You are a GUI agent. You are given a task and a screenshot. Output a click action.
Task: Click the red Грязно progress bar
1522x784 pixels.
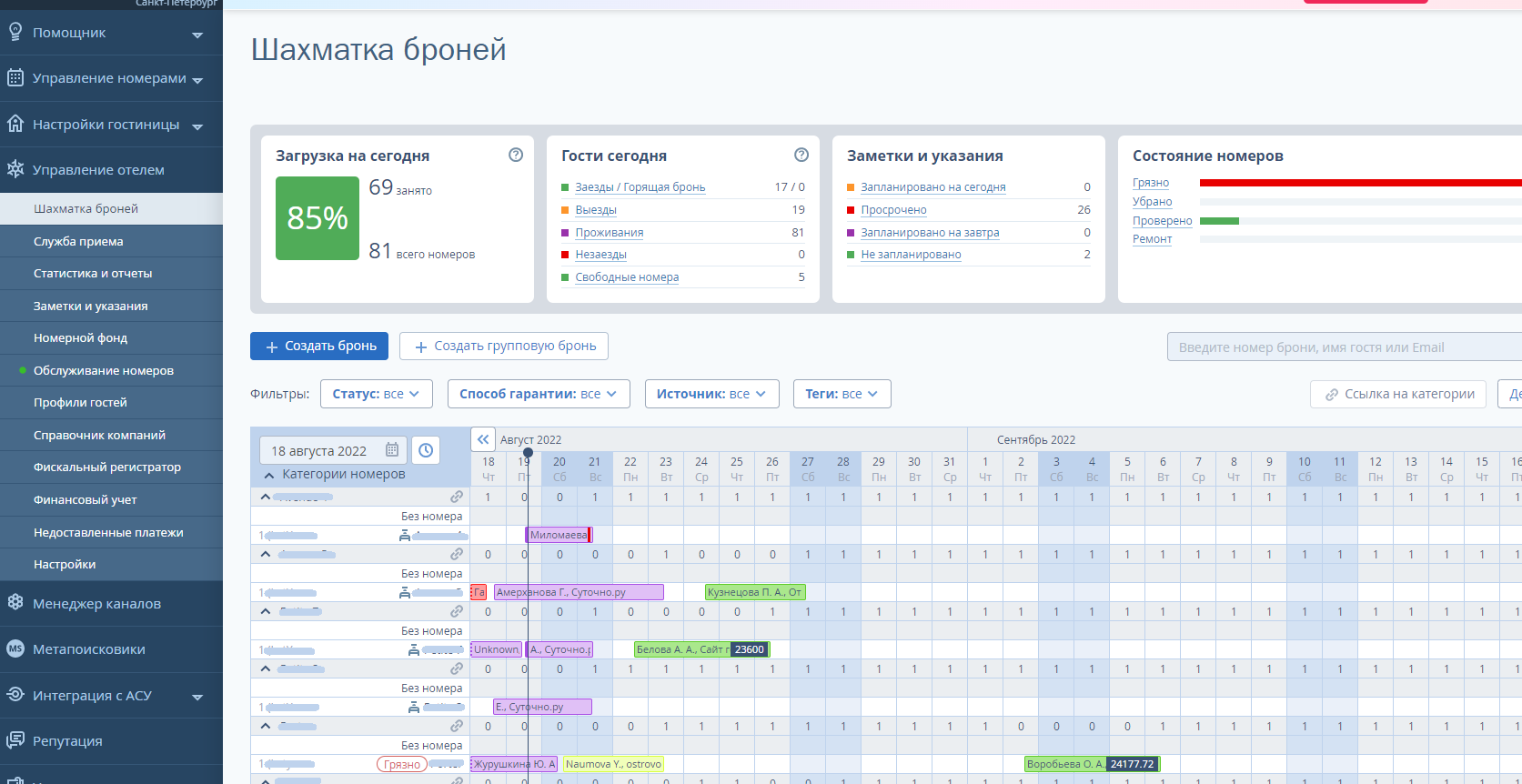pos(1360,183)
